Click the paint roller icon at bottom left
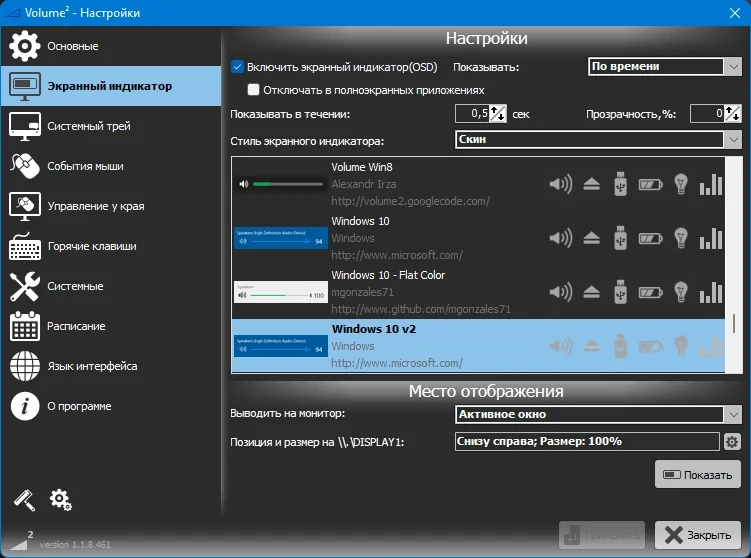This screenshot has width=751, height=558. [24, 500]
